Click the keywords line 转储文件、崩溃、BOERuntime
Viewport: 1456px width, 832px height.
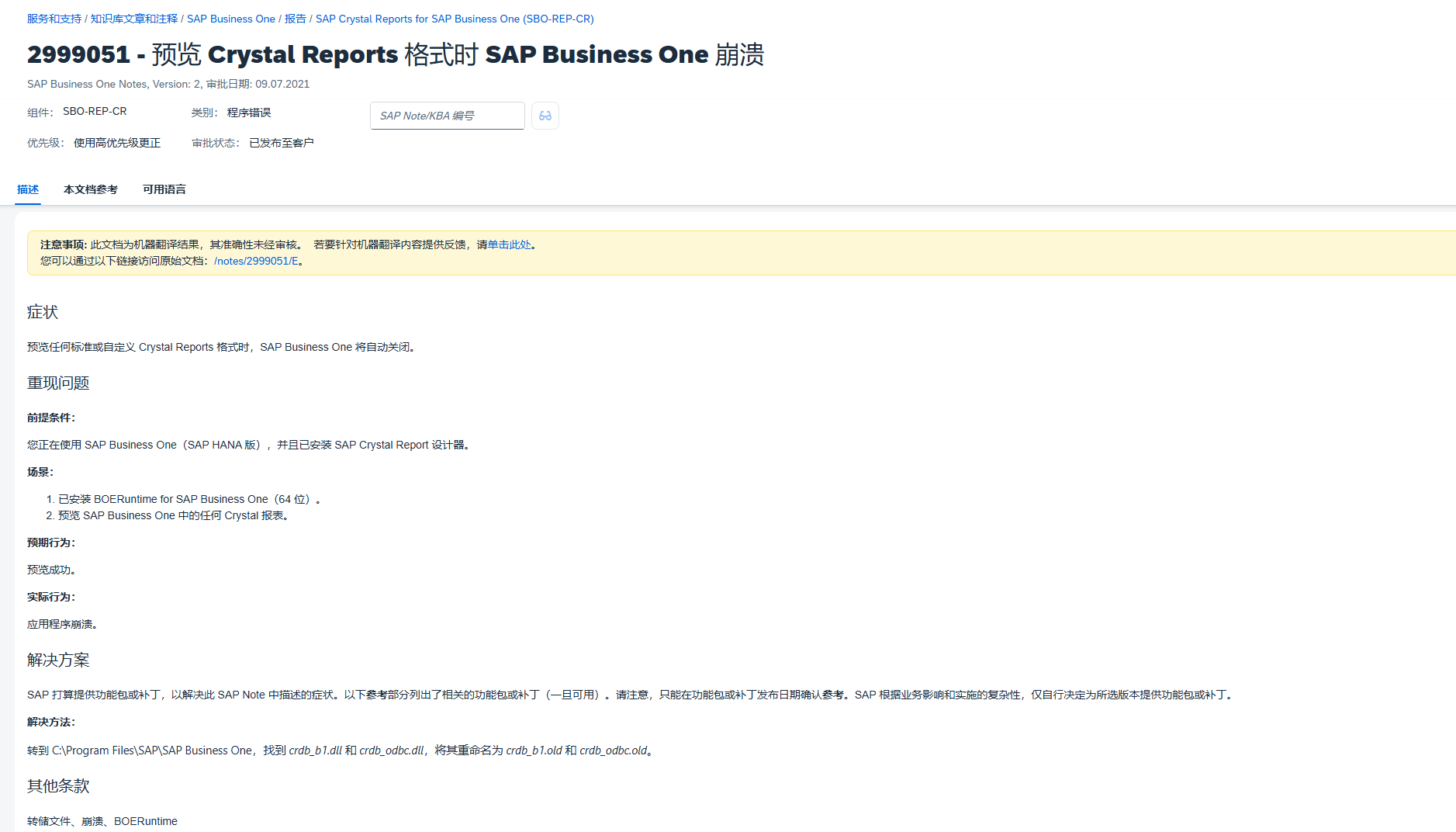pos(102,821)
